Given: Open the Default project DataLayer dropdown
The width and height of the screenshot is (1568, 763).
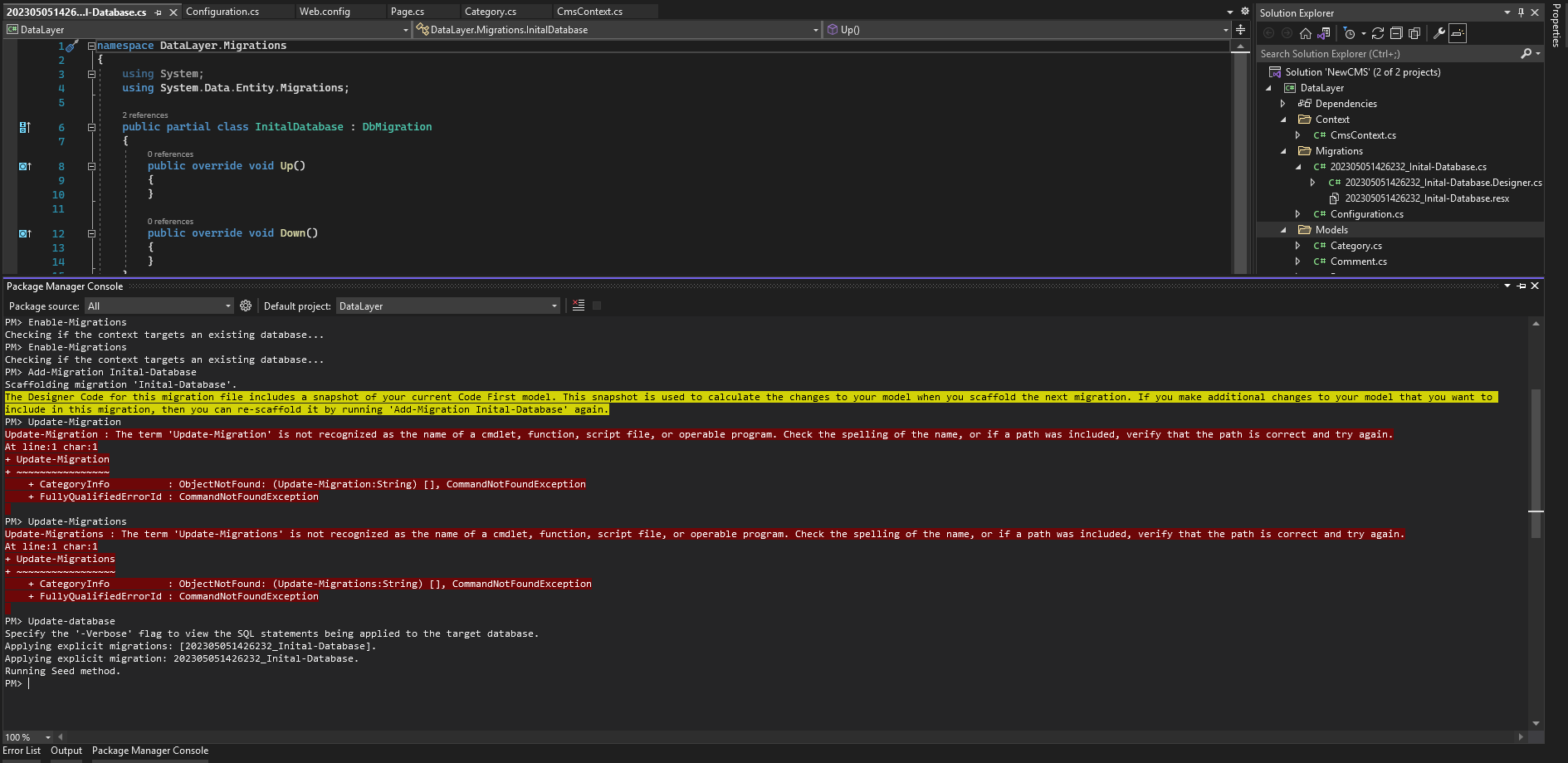Looking at the screenshot, I should tap(448, 306).
